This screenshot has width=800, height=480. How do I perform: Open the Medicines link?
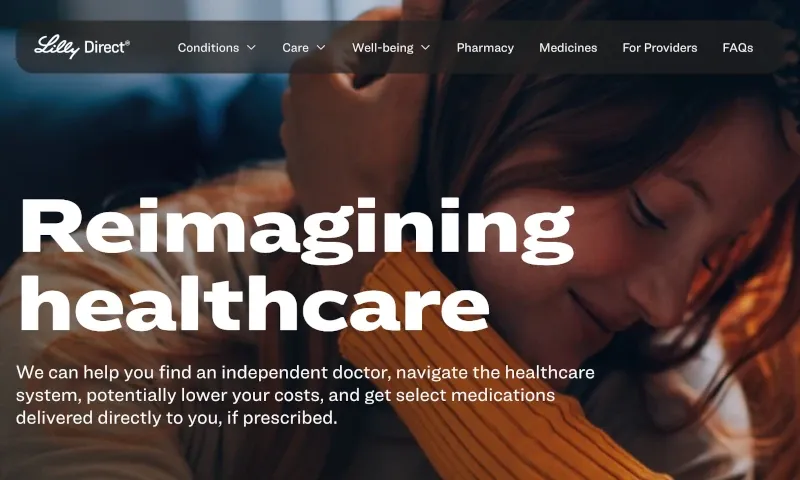(x=568, y=47)
